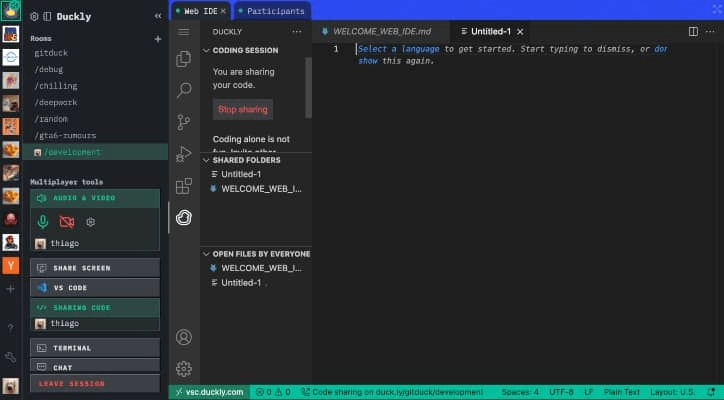Screen dimensions: 724x400
Task: Toggle the Sharing Code option
Action: 95,308
